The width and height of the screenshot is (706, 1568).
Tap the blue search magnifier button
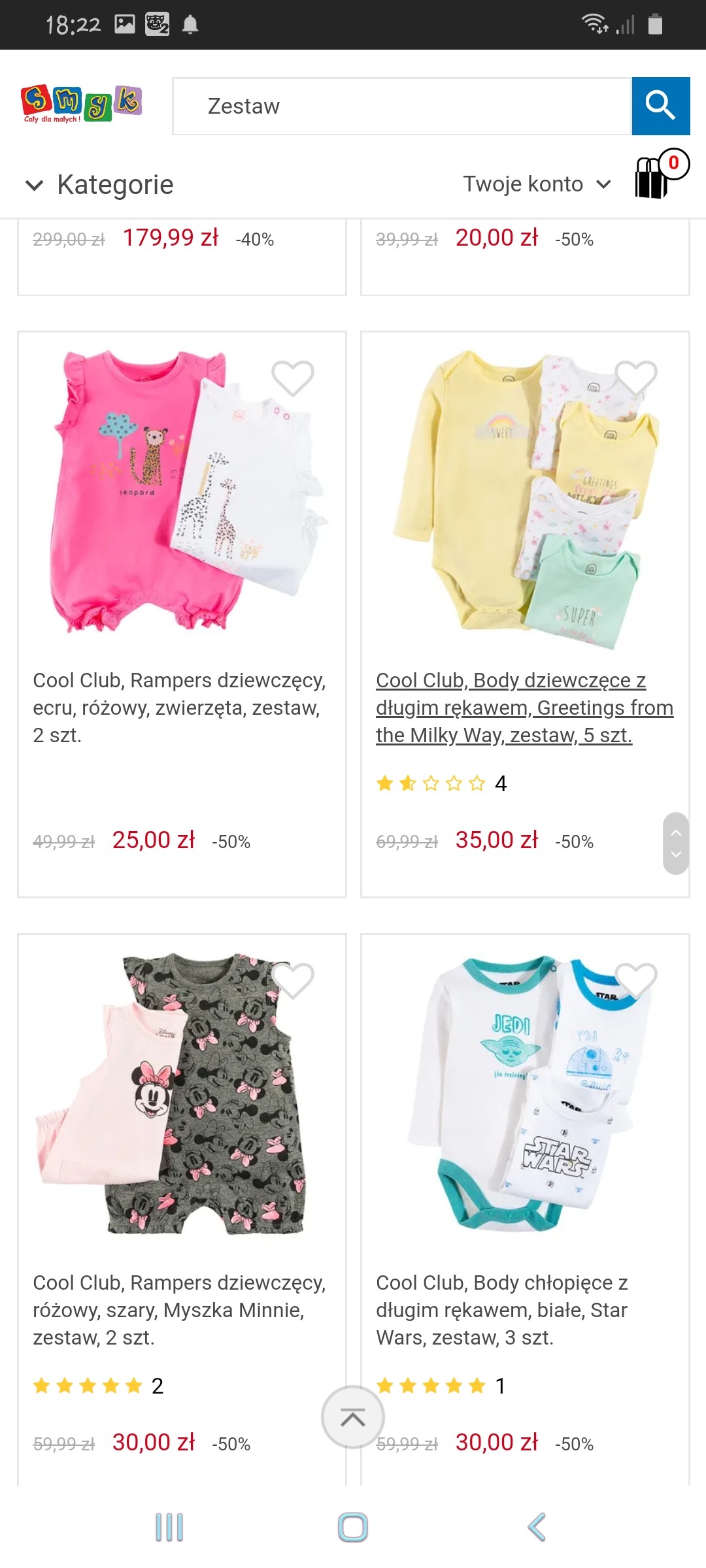(x=660, y=106)
